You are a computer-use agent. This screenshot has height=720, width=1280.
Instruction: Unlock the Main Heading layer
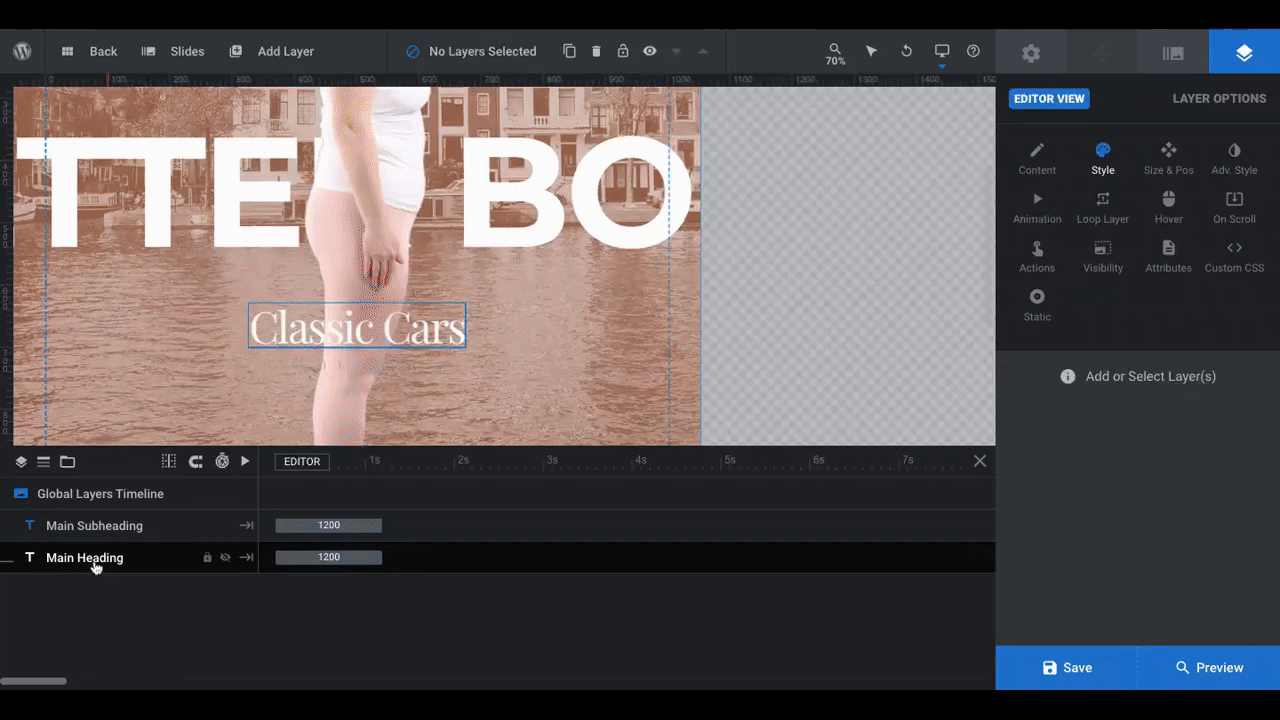point(208,557)
